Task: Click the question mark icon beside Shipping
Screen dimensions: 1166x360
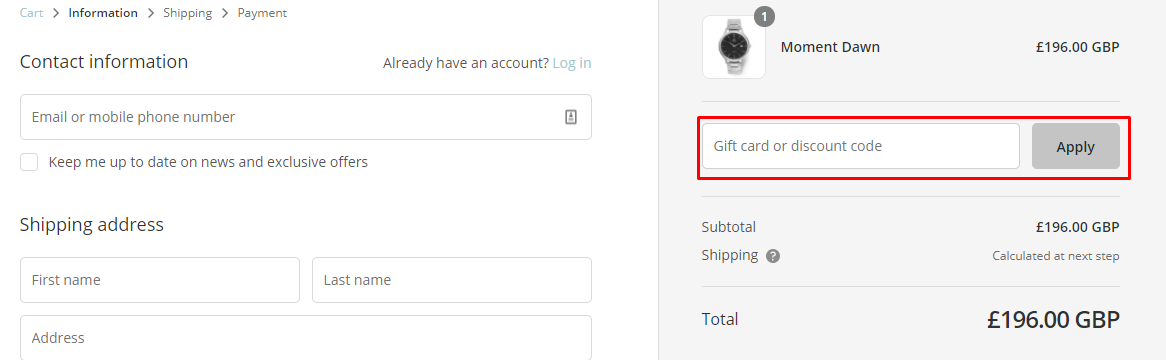Action: pos(773,257)
